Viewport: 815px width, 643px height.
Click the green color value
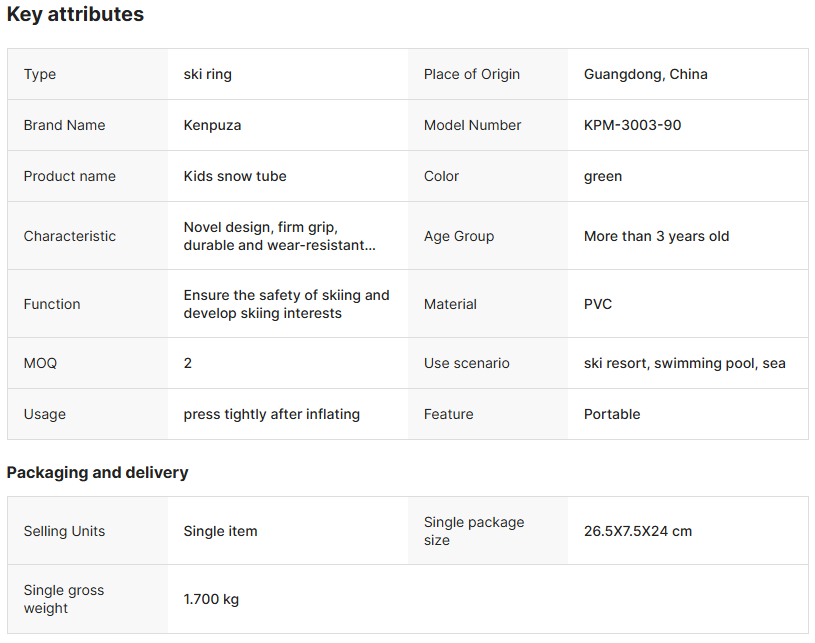(x=603, y=176)
